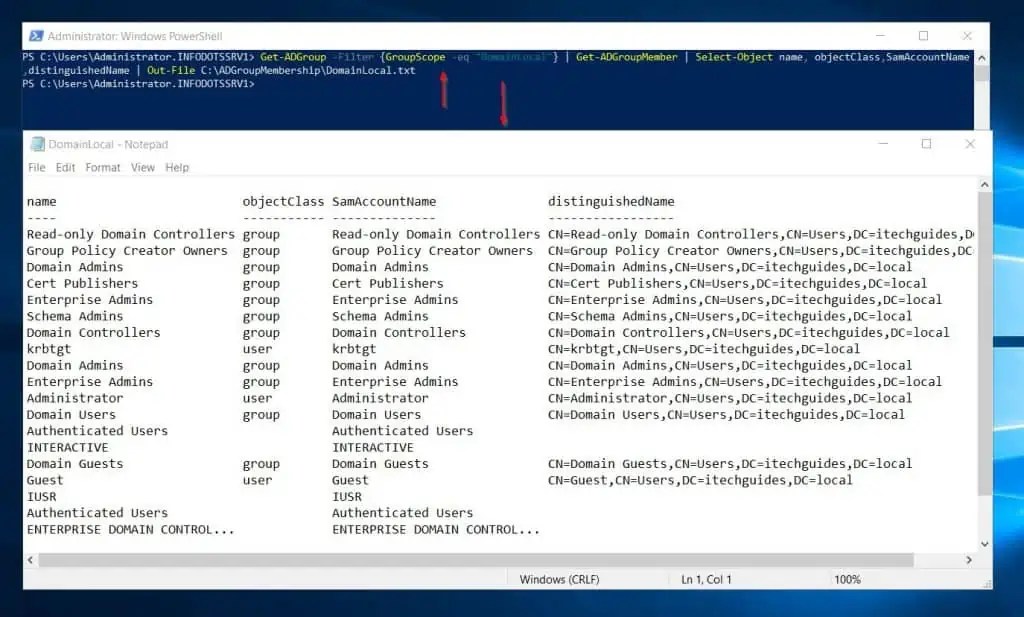This screenshot has height=617, width=1024.
Task: Click the right arrow of the horizontal scrollbar
Action: tap(967, 562)
